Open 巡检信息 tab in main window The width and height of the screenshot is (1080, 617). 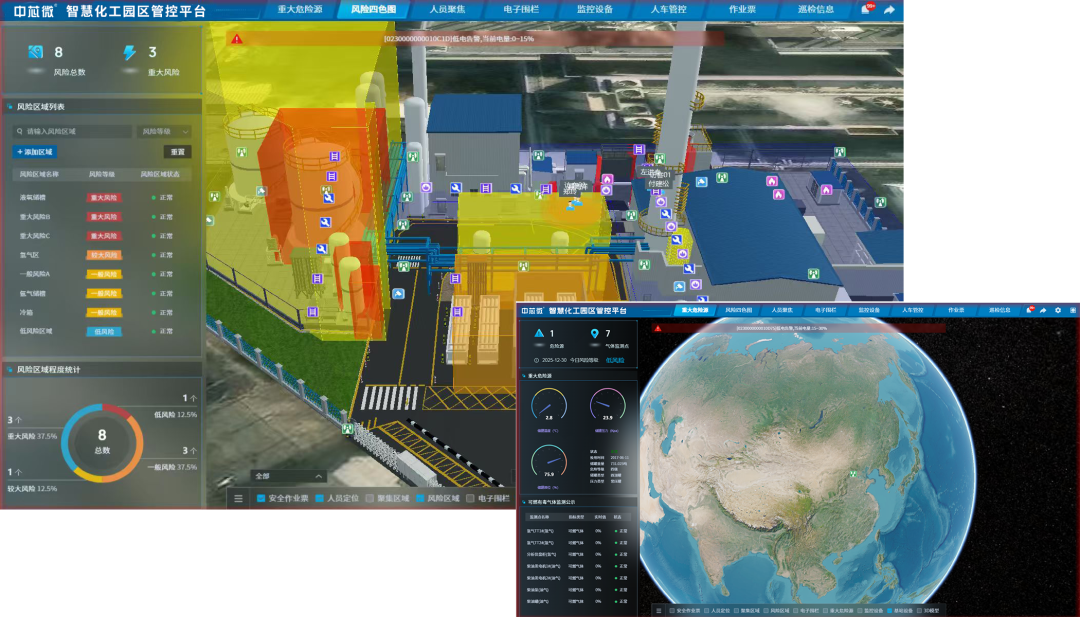pyautogui.click(x=816, y=10)
